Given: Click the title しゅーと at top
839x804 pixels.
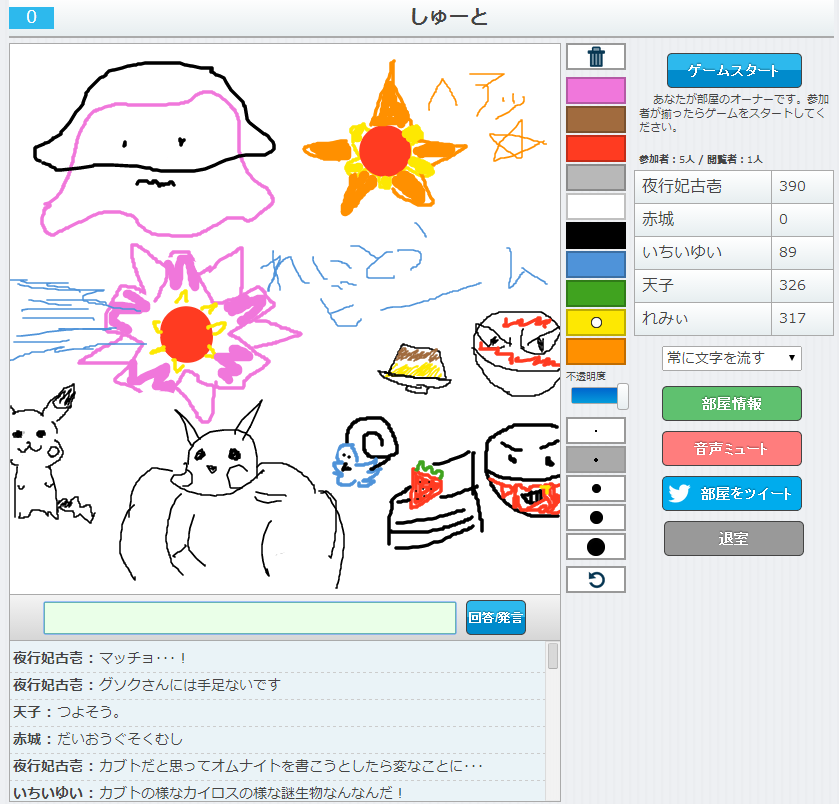Looking at the screenshot, I should tap(449, 17).
